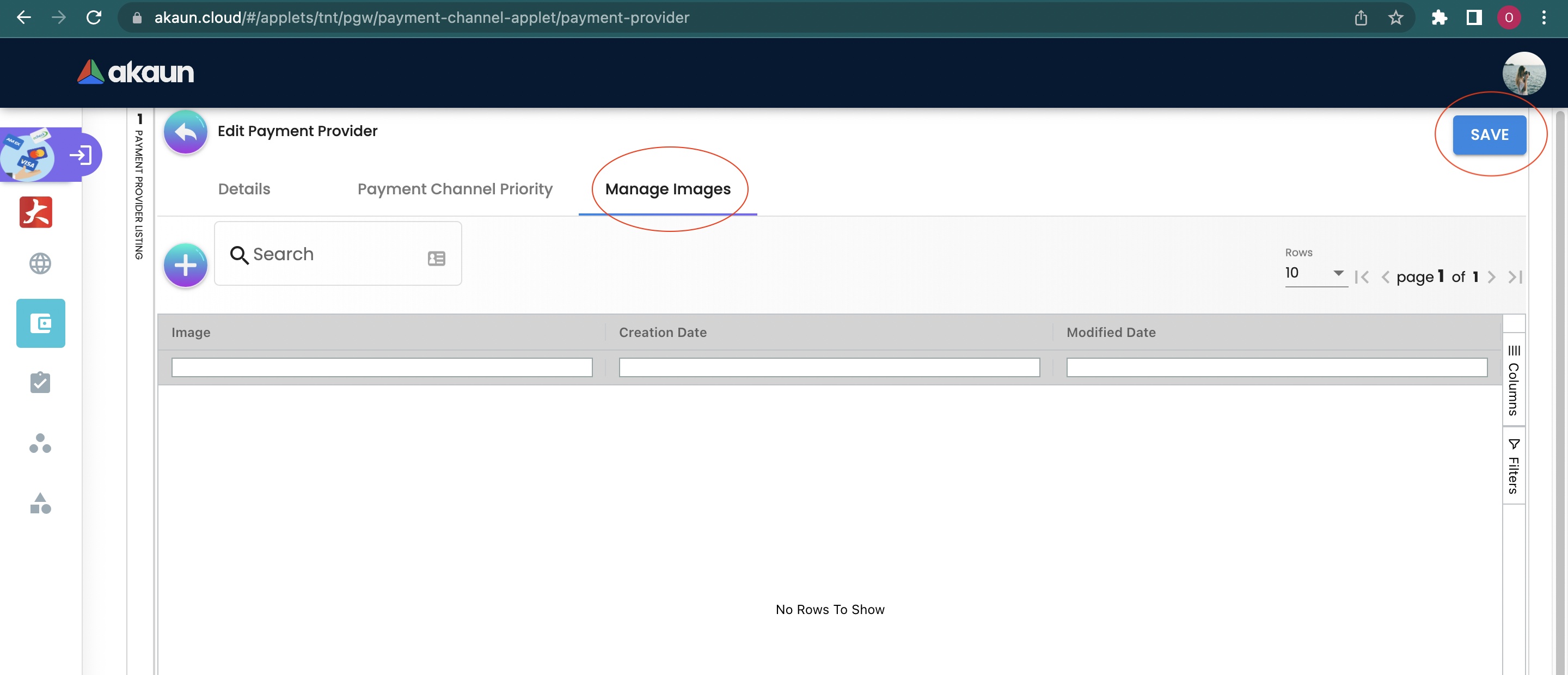Screen dimensions: 1568x675
Task: Click the shapes sidebar icon
Action: [x=40, y=504]
